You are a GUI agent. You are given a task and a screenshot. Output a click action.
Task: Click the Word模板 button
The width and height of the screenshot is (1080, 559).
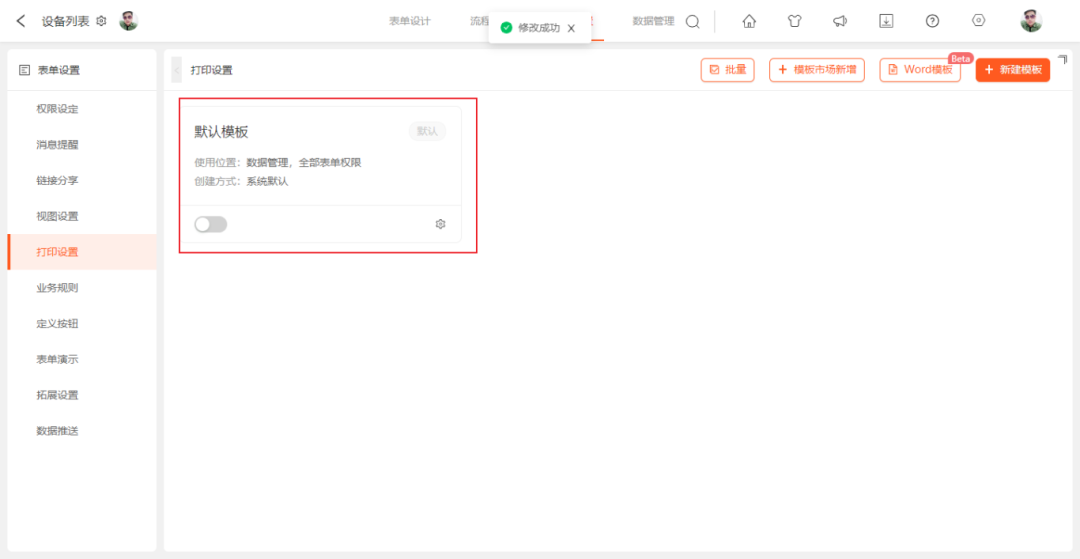920,70
